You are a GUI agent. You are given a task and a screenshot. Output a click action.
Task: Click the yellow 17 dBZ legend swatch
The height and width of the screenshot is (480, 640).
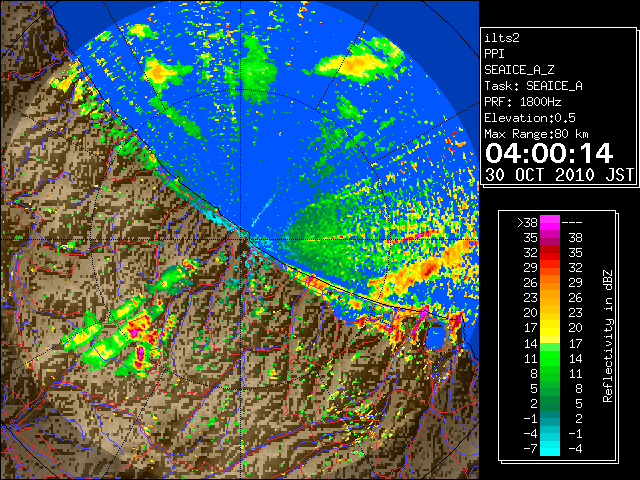[550, 328]
